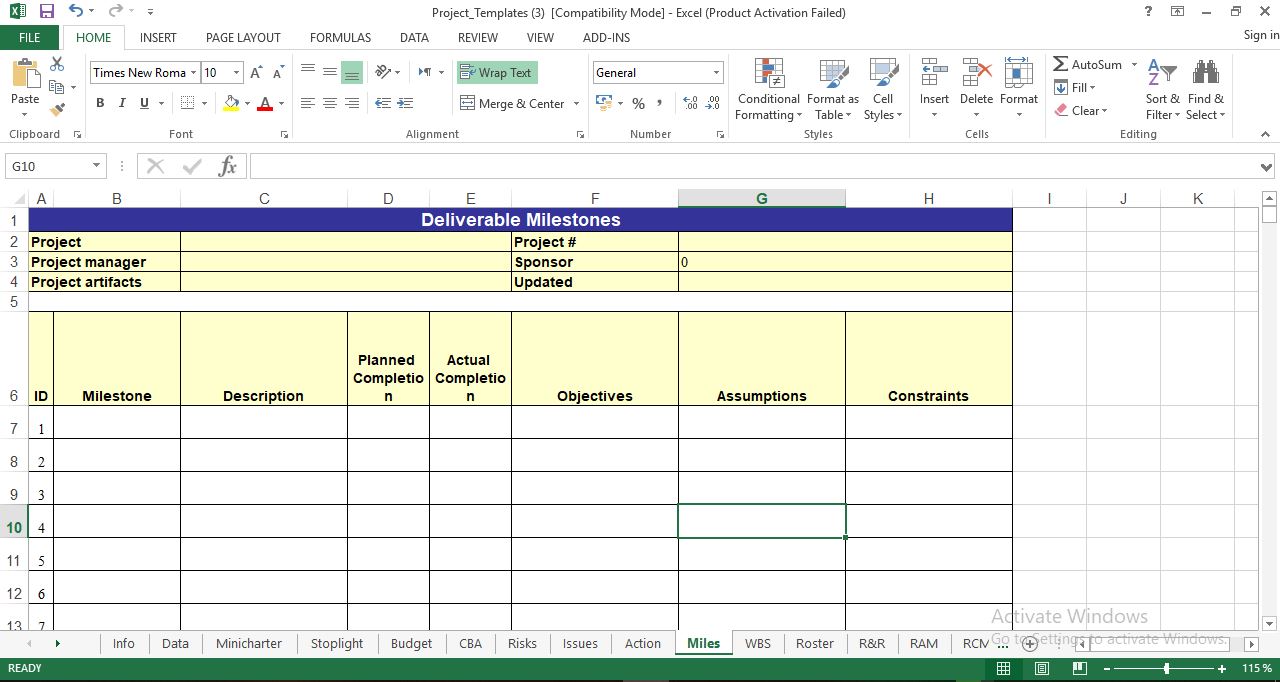Switch to the FORMULAS ribbon tab
Image resolution: width=1280 pixels, height=682 pixels.
(x=340, y=37)
